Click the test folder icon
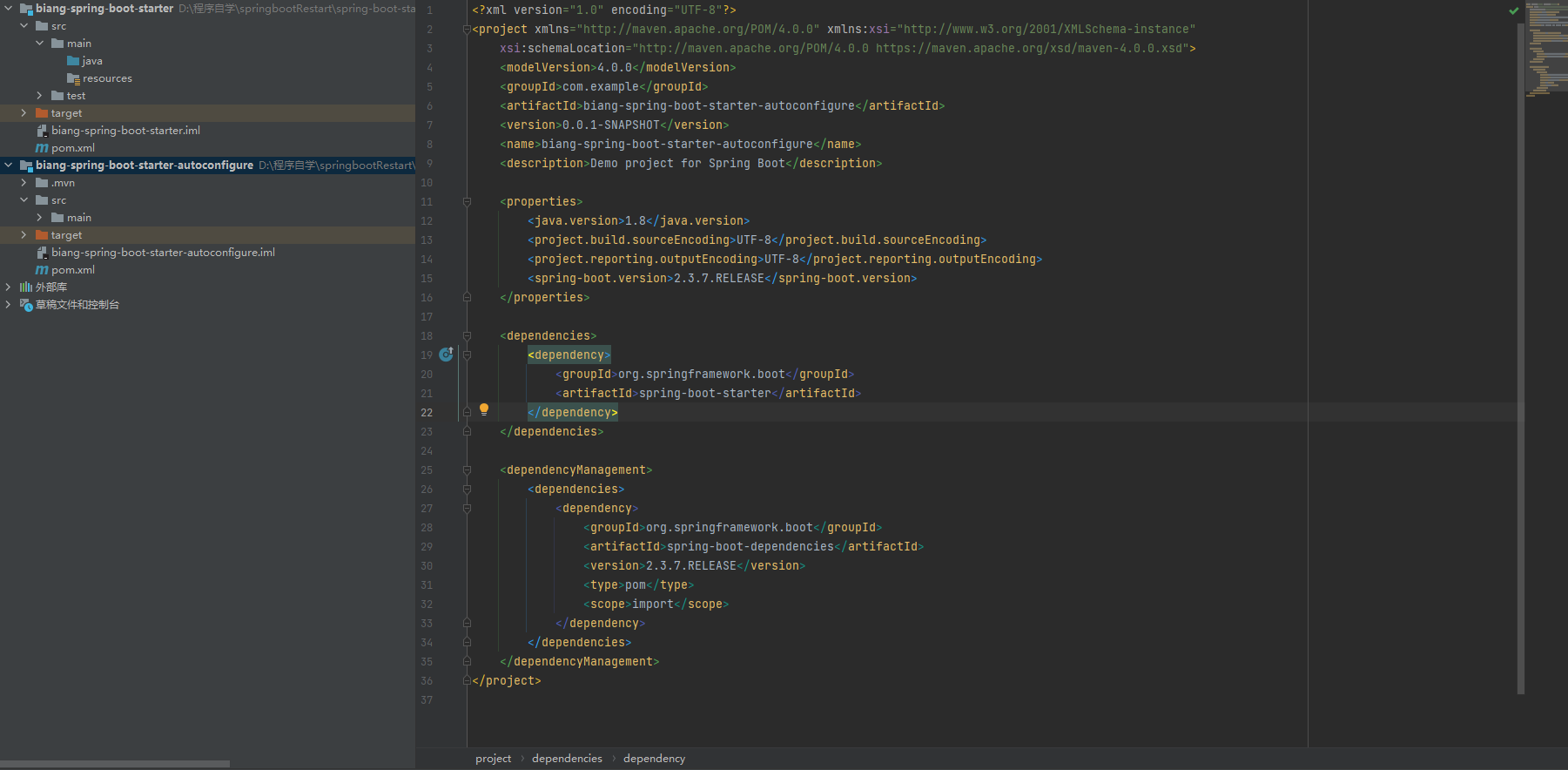1568x770 pixels. (57, 96)
